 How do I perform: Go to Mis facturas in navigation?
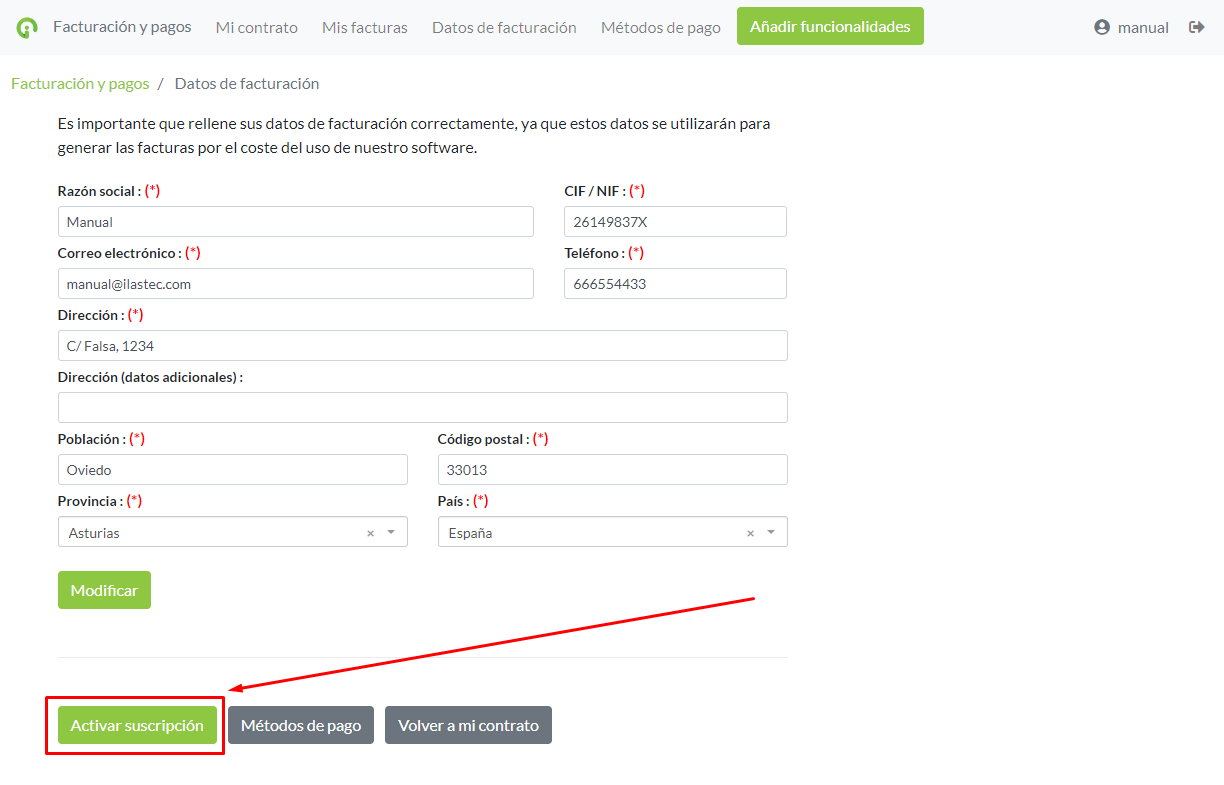coord(364,27)
